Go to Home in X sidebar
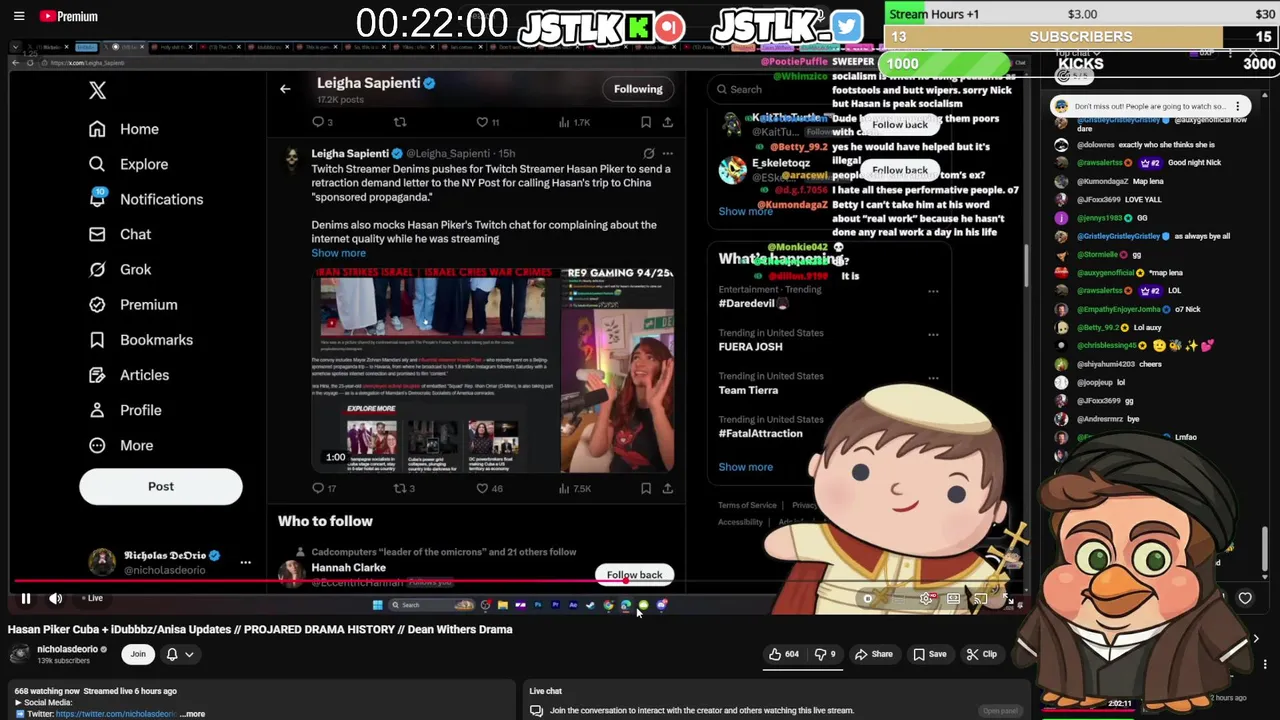The image size is (1280, 720). 124,129
